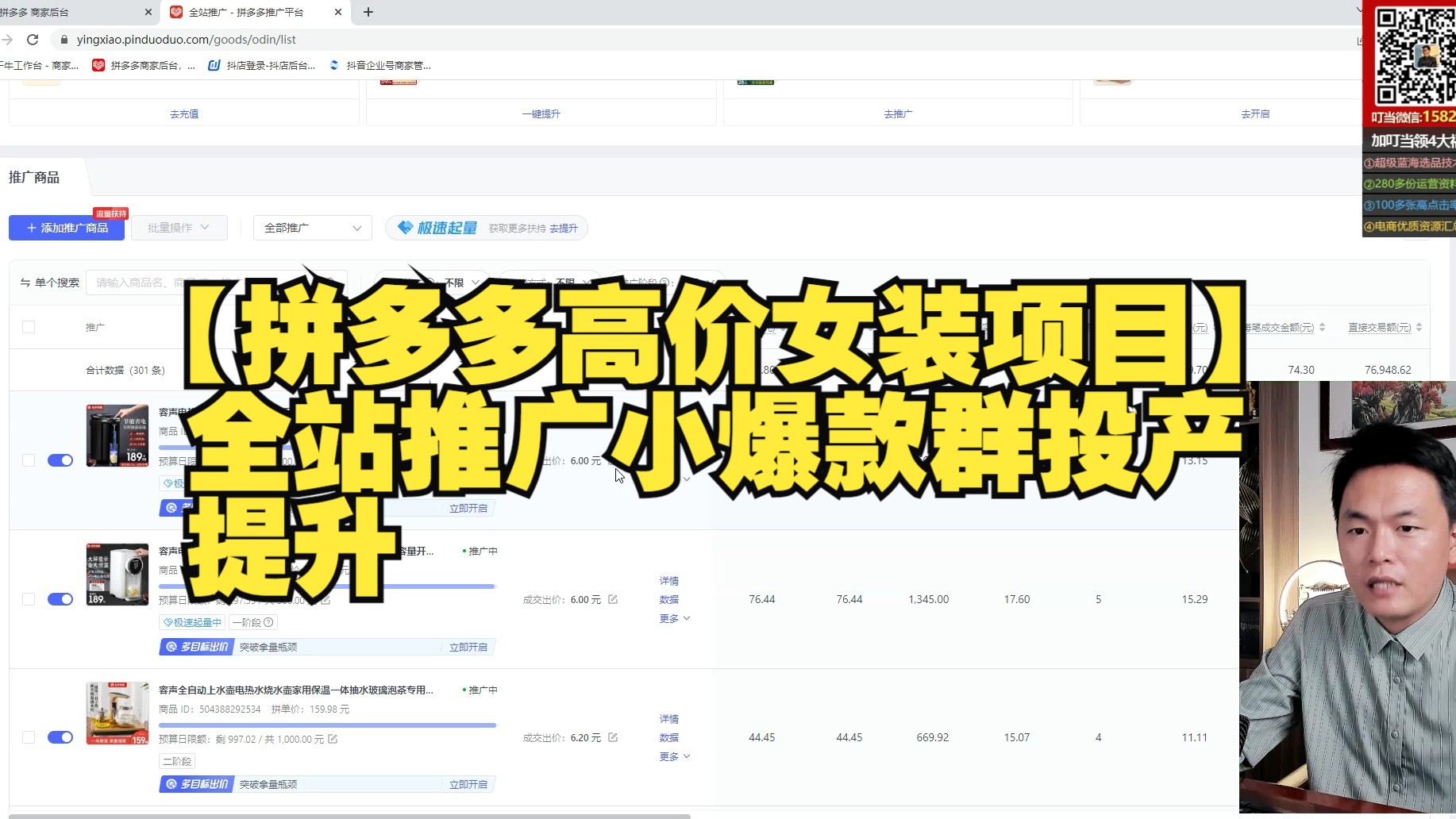Click the 极速起量 diamond icon
The height and width of the screenshot is (819, 1456).
(x=405, y=228)
